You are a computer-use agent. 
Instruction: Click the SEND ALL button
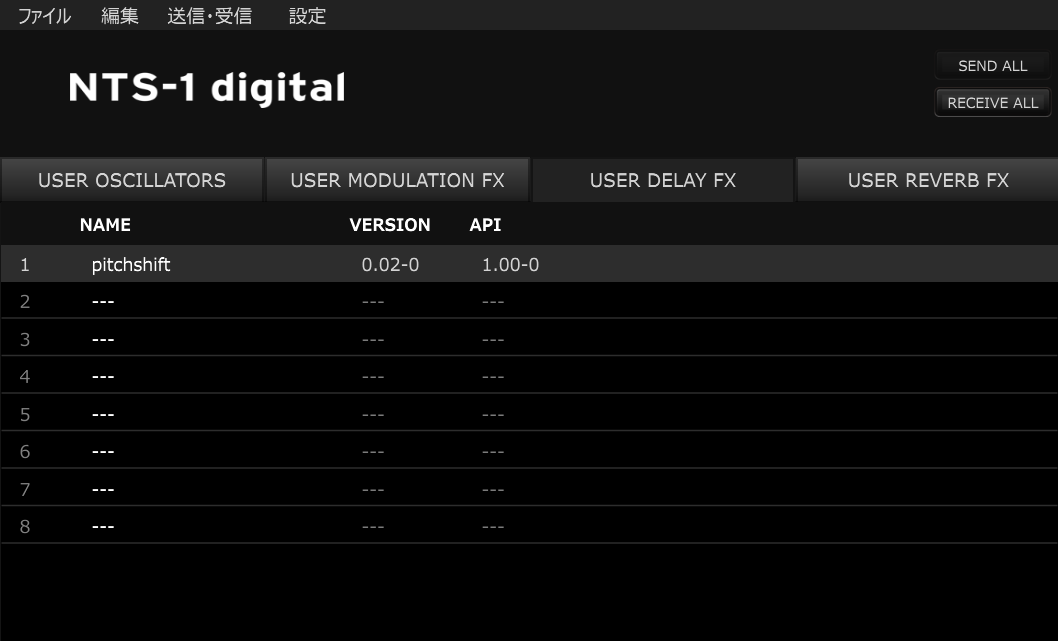(993, 66)
